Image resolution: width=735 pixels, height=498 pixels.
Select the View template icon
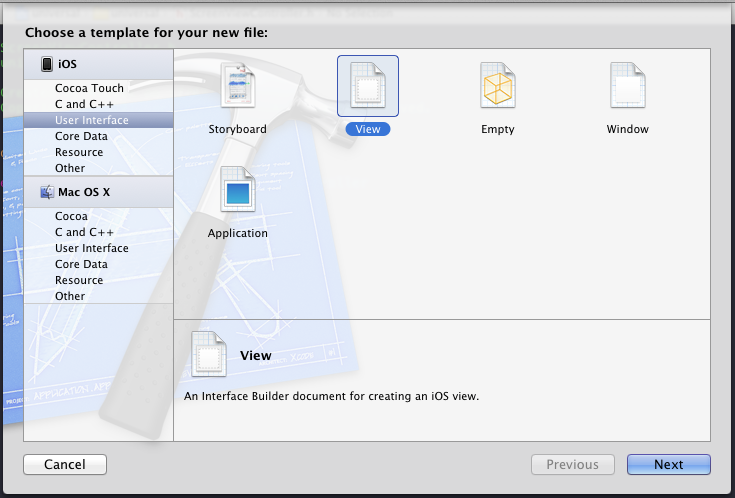pyautogui.click(x=368, y=86)
